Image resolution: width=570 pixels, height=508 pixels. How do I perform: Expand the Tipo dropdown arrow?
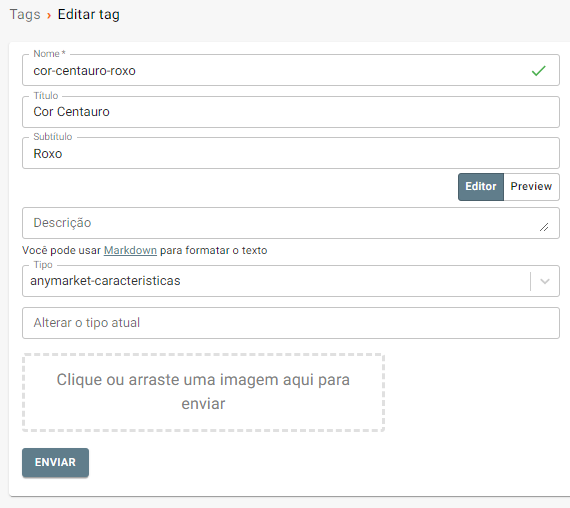point(545,281)
